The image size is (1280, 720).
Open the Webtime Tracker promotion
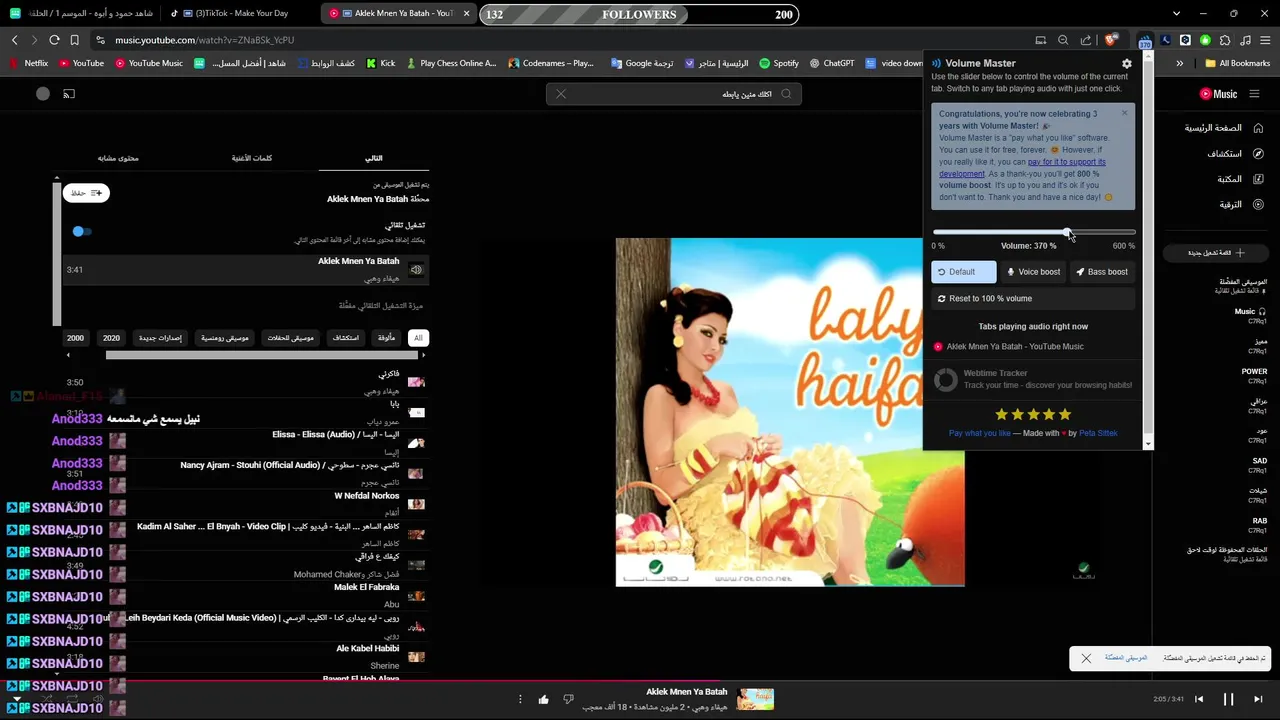[1034, 379]
